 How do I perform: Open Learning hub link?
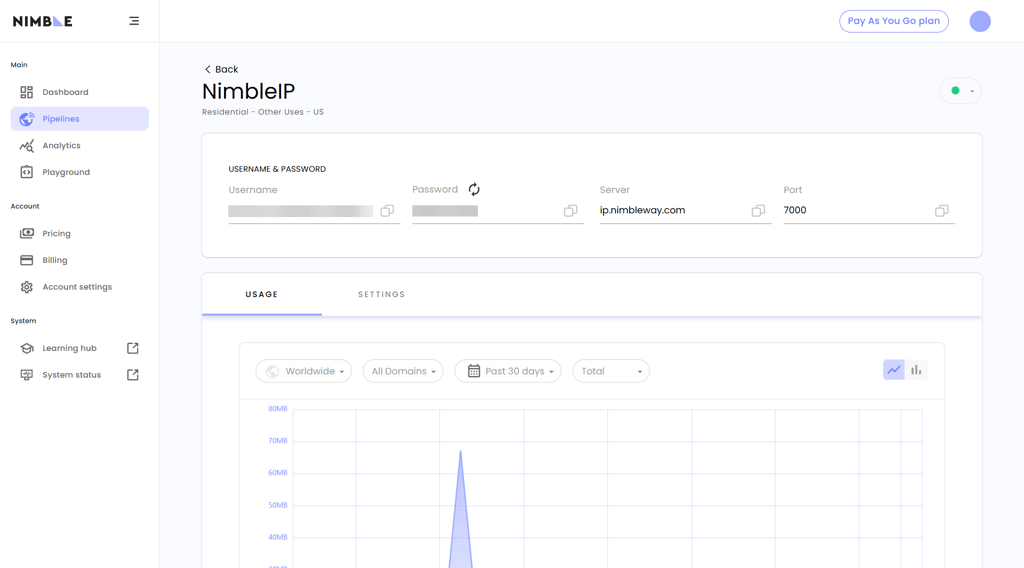point(80,348)
